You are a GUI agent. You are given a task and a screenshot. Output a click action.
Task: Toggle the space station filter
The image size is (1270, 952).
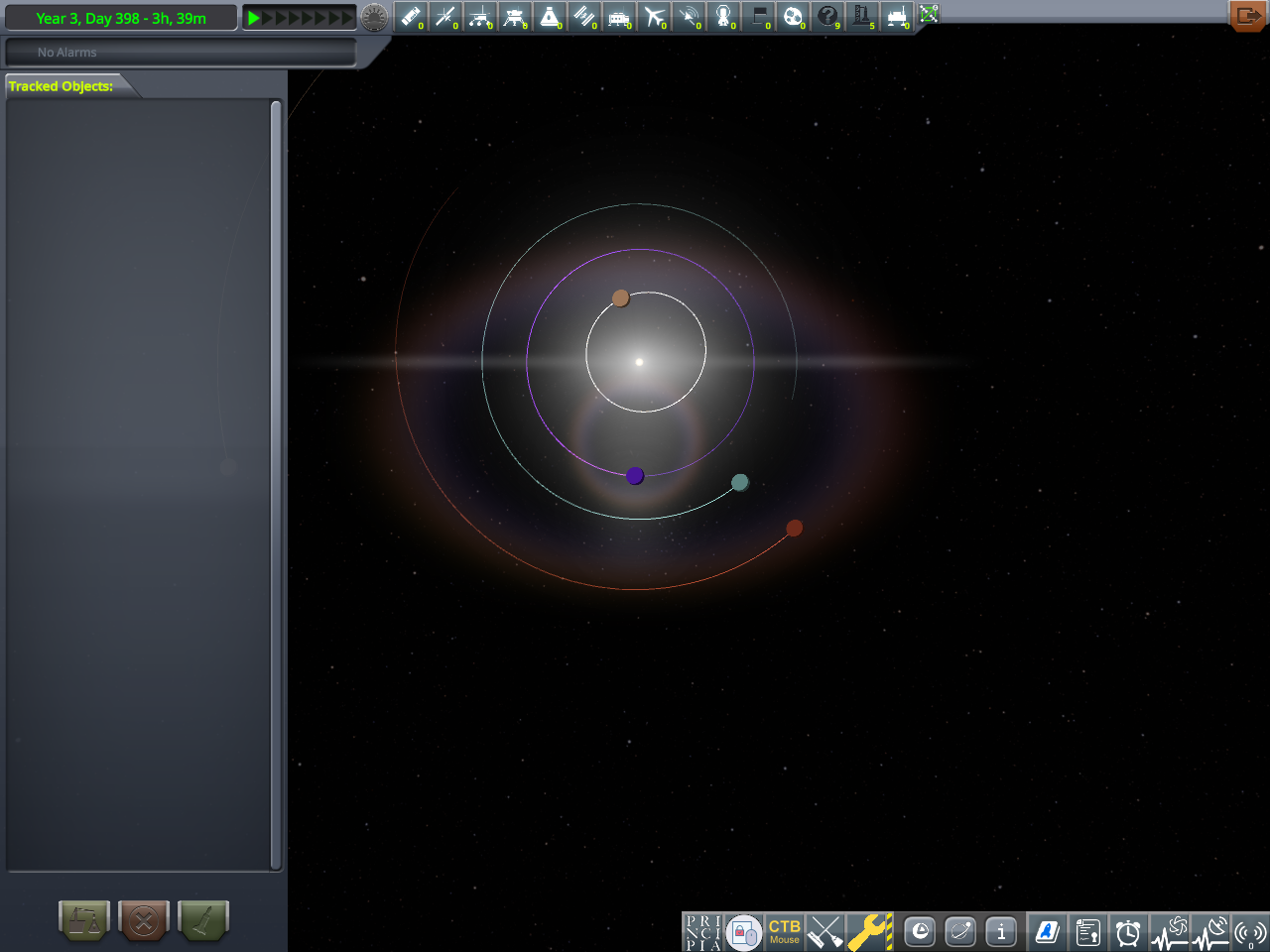pyautogui.click(x=584, y=17)
